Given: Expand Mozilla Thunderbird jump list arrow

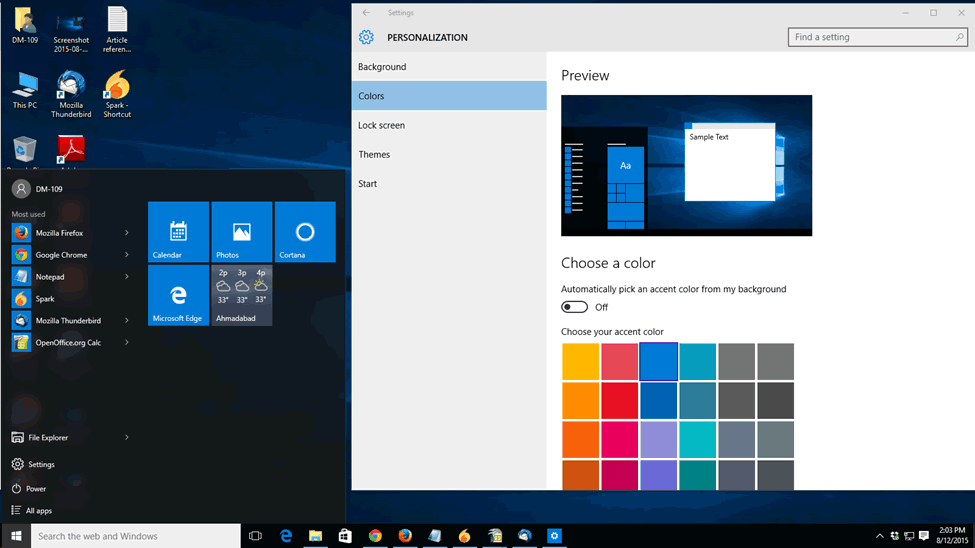Looking at the screenshot, I should (x=127, y=320).
